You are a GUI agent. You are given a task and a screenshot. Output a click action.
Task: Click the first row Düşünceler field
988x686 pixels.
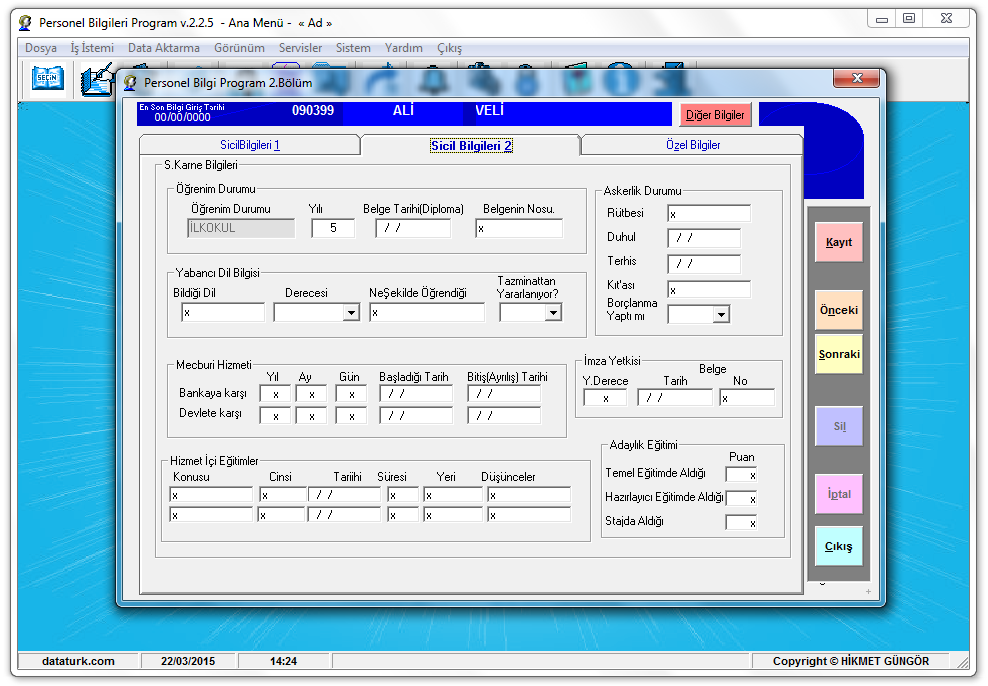(529, 495)
